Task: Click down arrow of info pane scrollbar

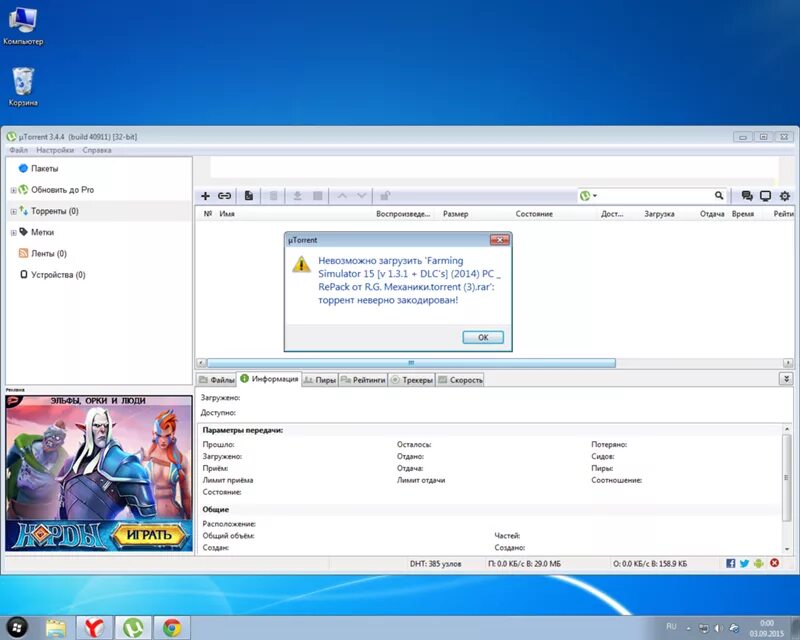Action: pyautogui.click(x=787, y=549)
